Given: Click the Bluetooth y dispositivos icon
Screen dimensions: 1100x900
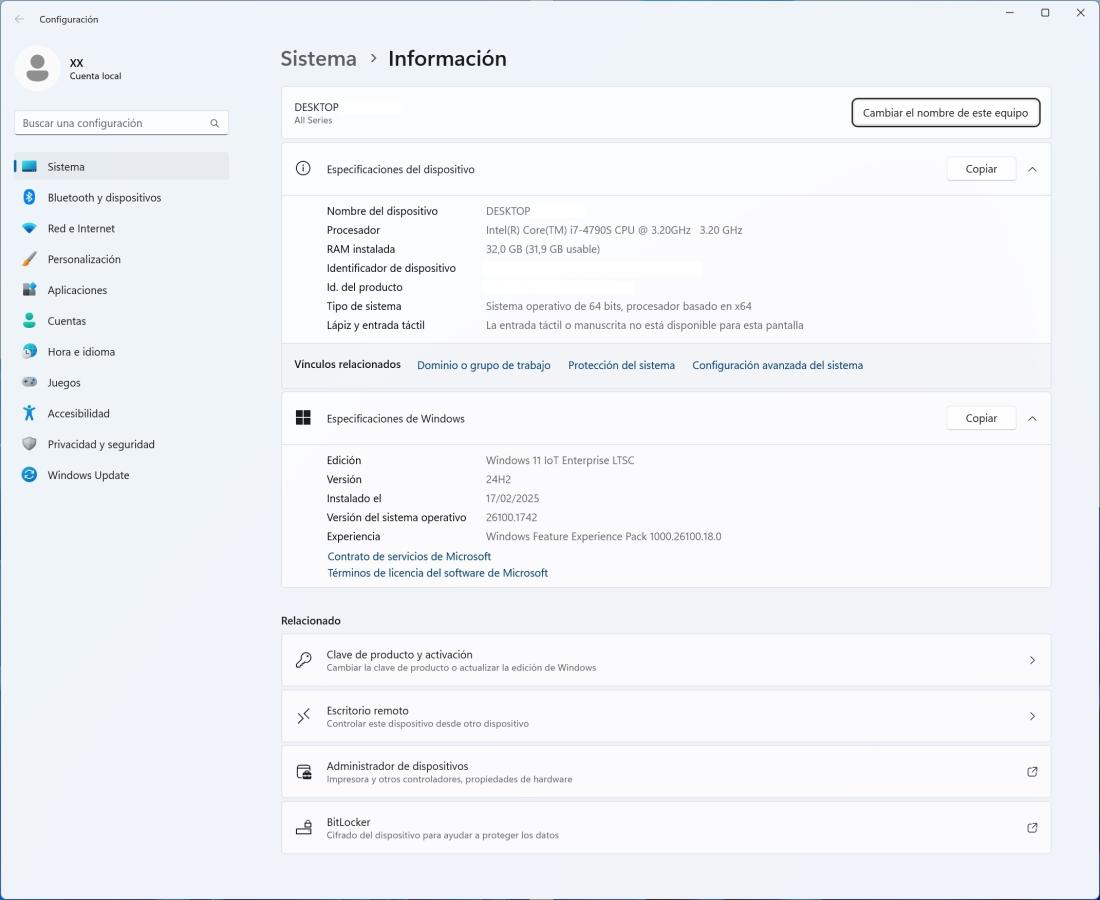Looking at the screenshot, I should (x=29, y=198).
